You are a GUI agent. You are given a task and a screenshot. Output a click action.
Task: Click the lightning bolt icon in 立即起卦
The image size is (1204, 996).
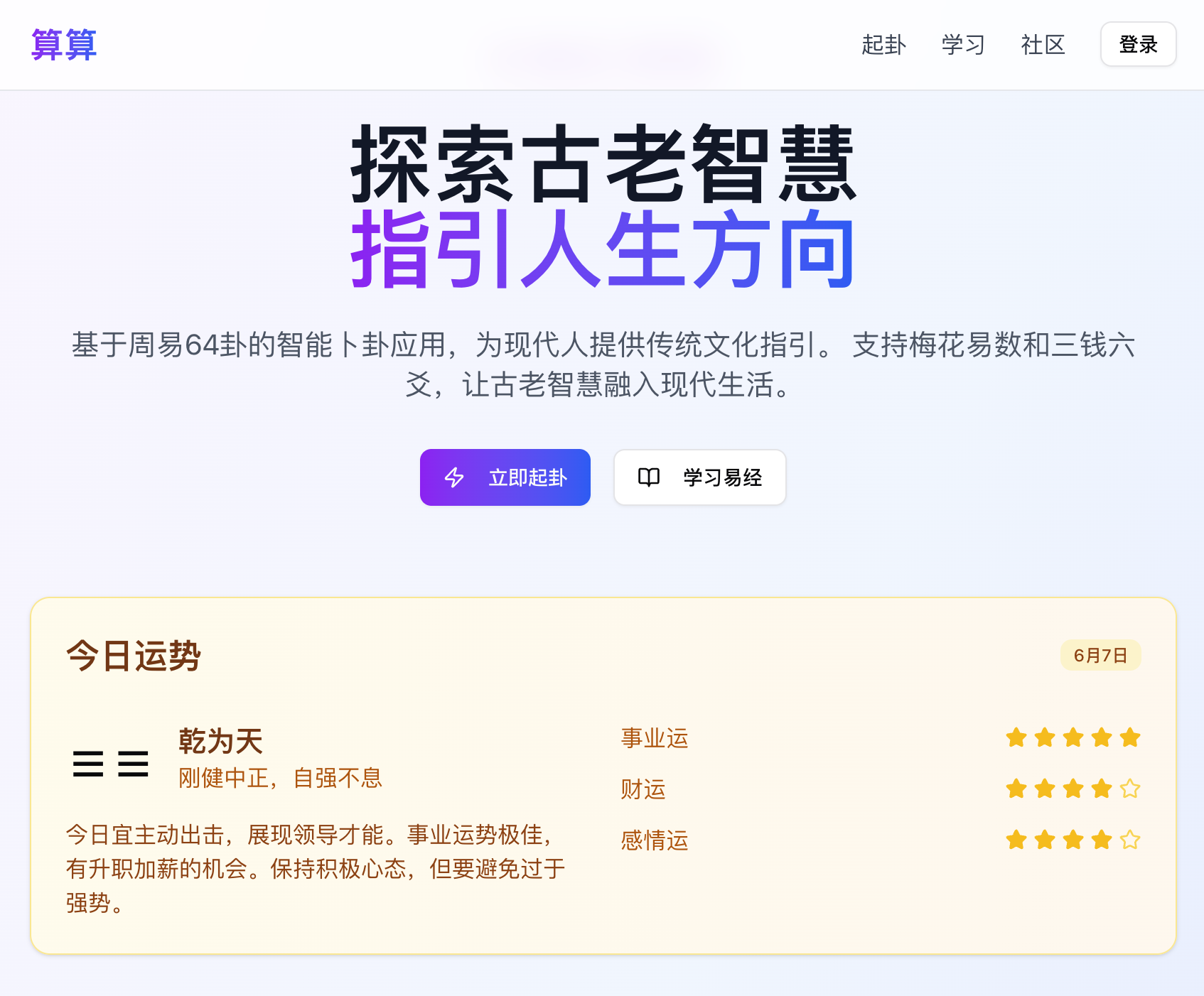tap(454, 477)
